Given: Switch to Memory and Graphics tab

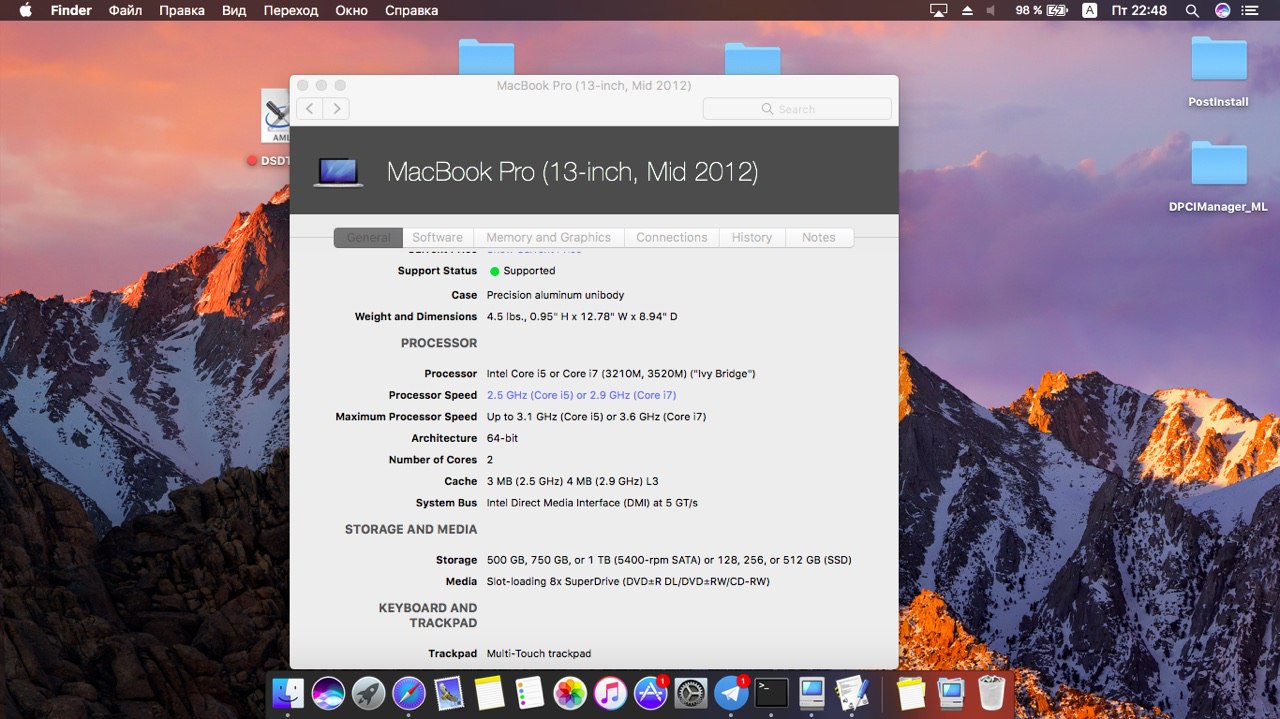Looking at the screenshot, I should point(549,237).
